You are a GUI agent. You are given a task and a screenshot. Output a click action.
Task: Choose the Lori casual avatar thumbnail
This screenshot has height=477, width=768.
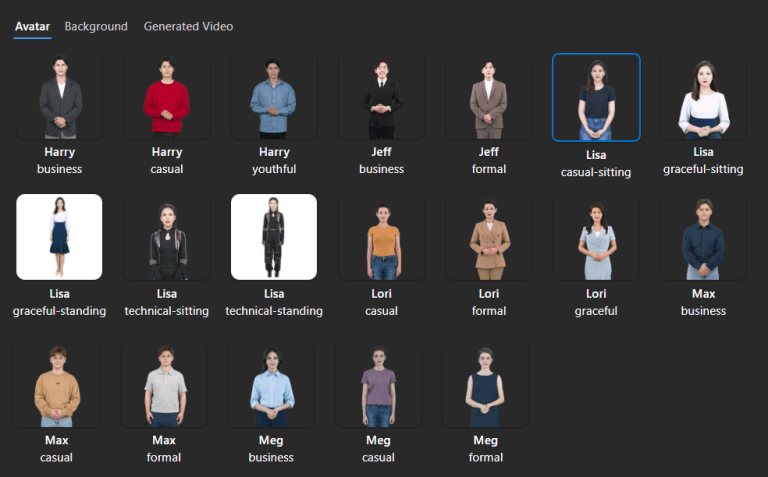(x=381, y=237)
